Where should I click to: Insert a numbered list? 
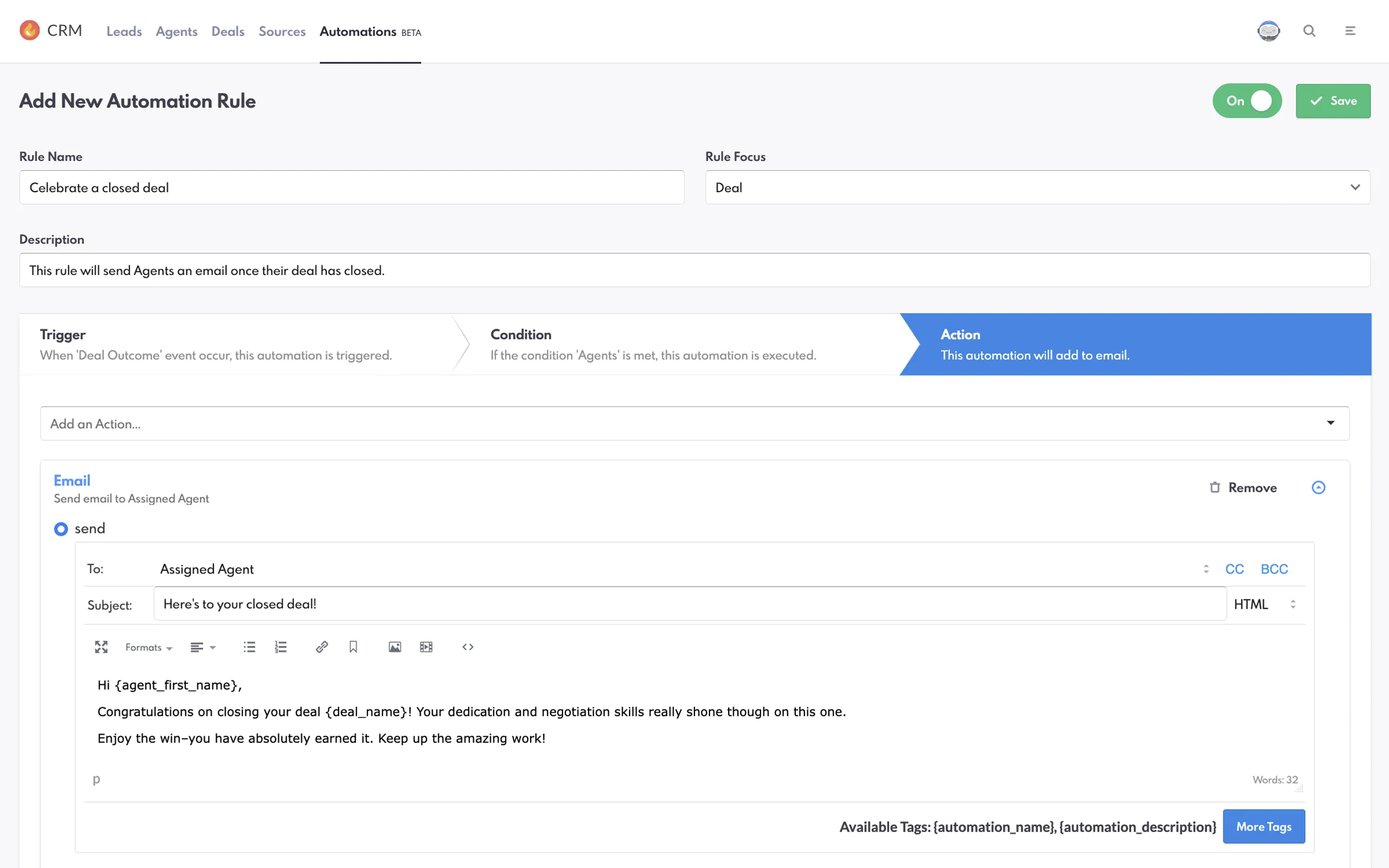[281, 647]
